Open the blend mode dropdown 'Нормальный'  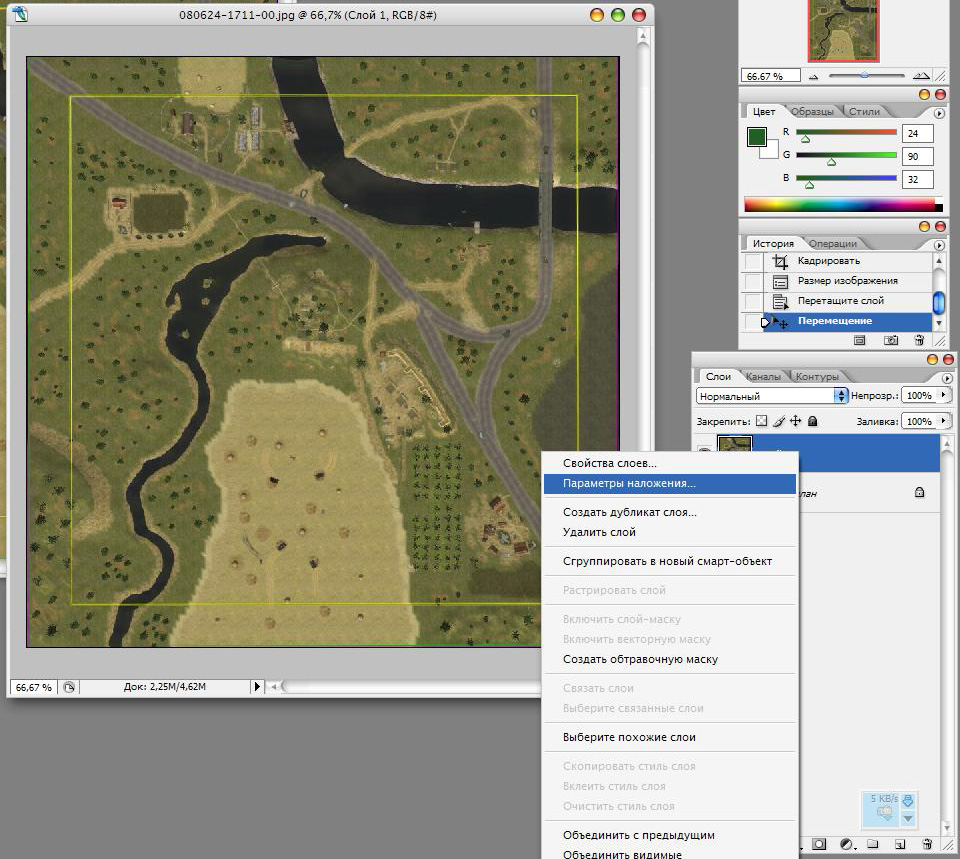point(772,396)
